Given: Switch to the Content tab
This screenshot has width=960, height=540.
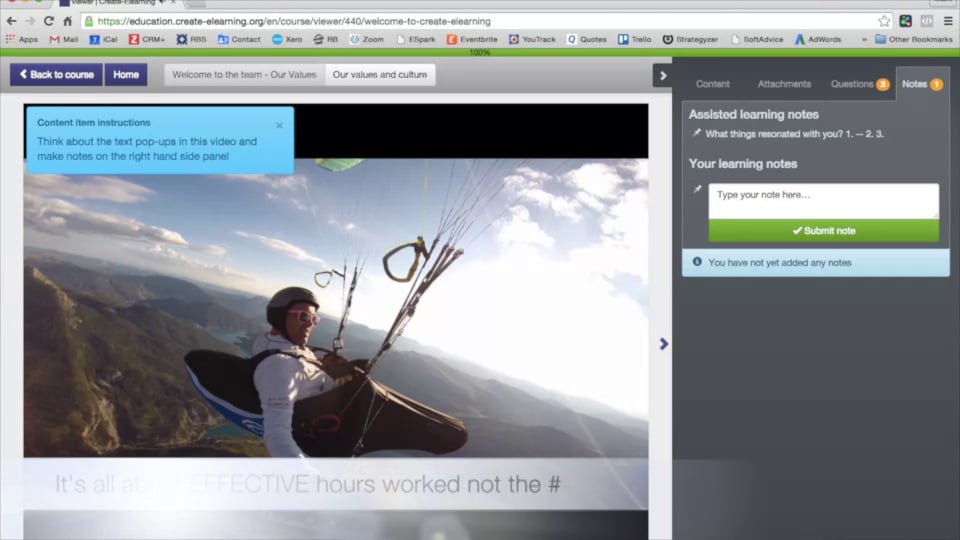Looking at the screenshot, I should click(713, 84).
